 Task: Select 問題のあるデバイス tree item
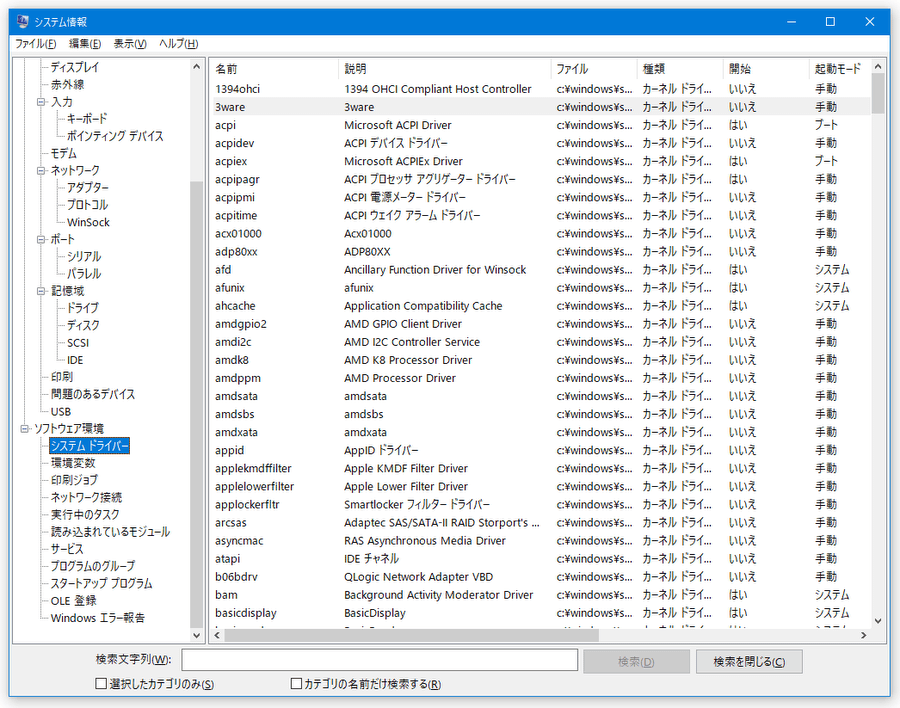point(93,394)
